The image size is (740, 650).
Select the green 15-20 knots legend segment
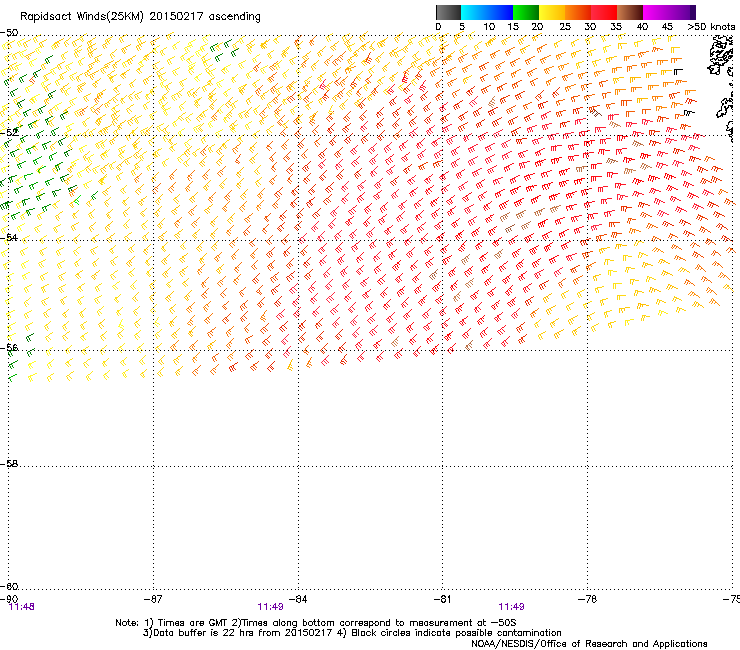[x=526, y=12]
